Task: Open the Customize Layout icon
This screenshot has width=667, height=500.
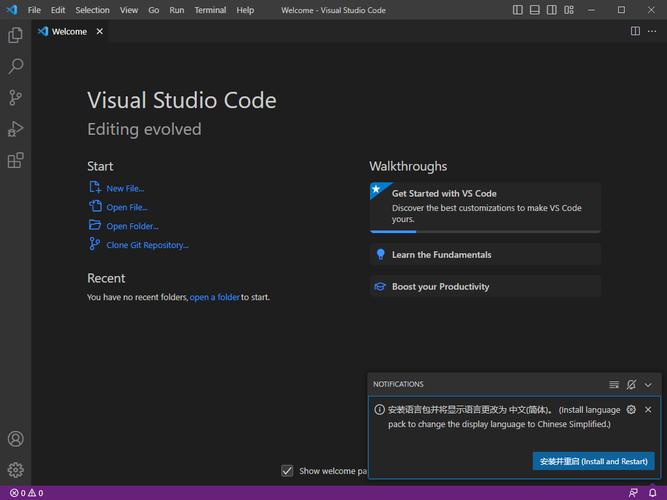Action: 569,10
